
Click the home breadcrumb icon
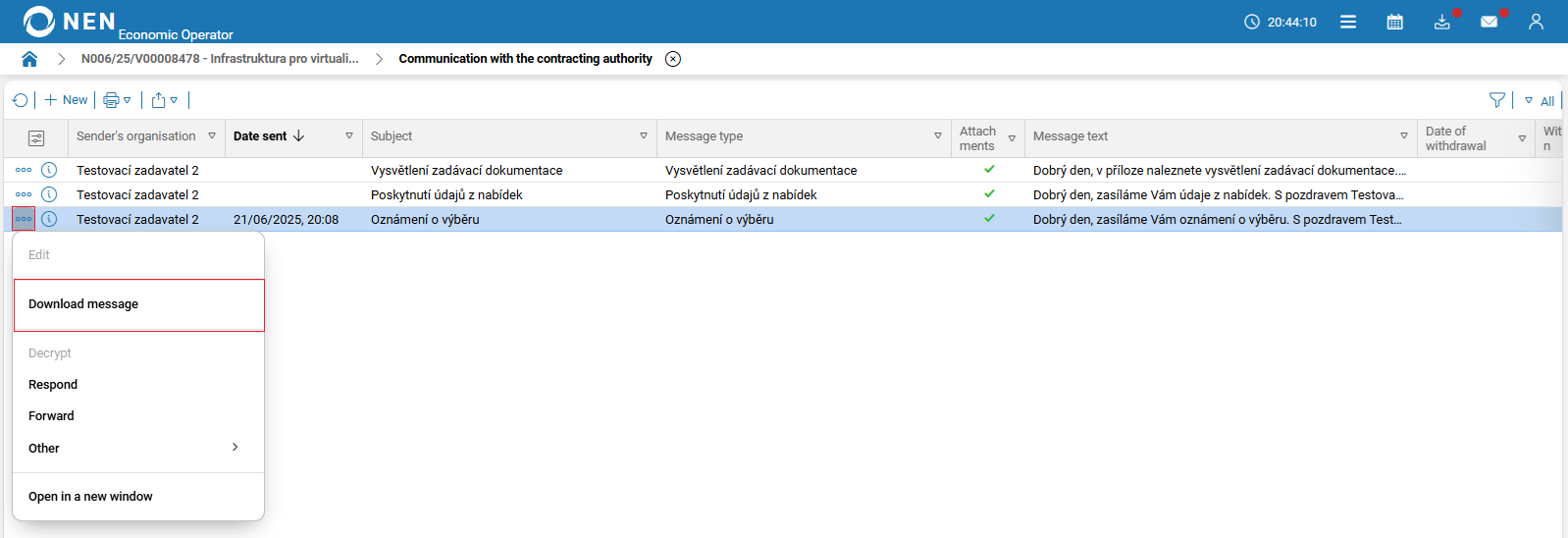[29, 59]
